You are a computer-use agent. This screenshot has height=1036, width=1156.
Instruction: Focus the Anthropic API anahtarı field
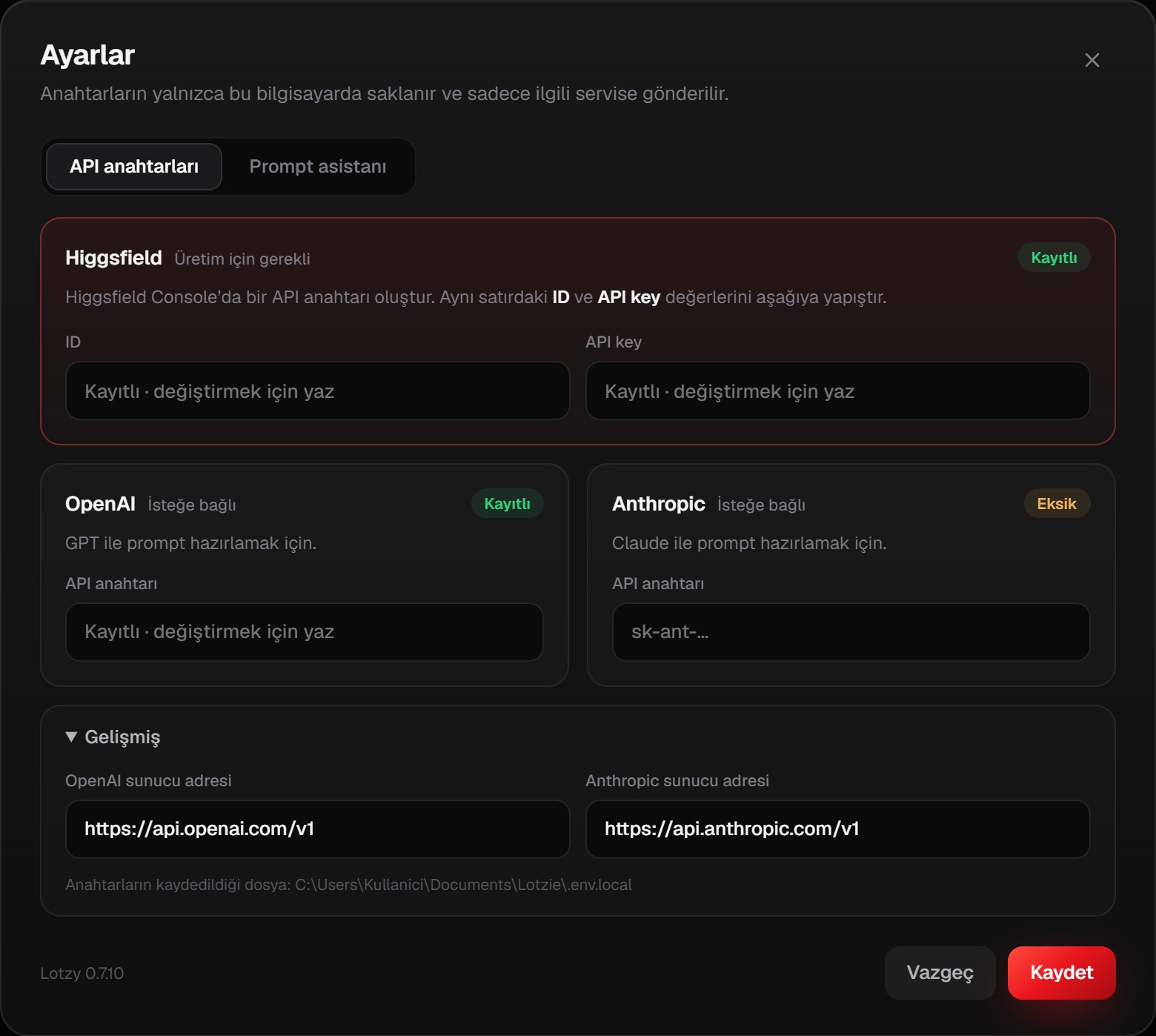pos(851,632)
